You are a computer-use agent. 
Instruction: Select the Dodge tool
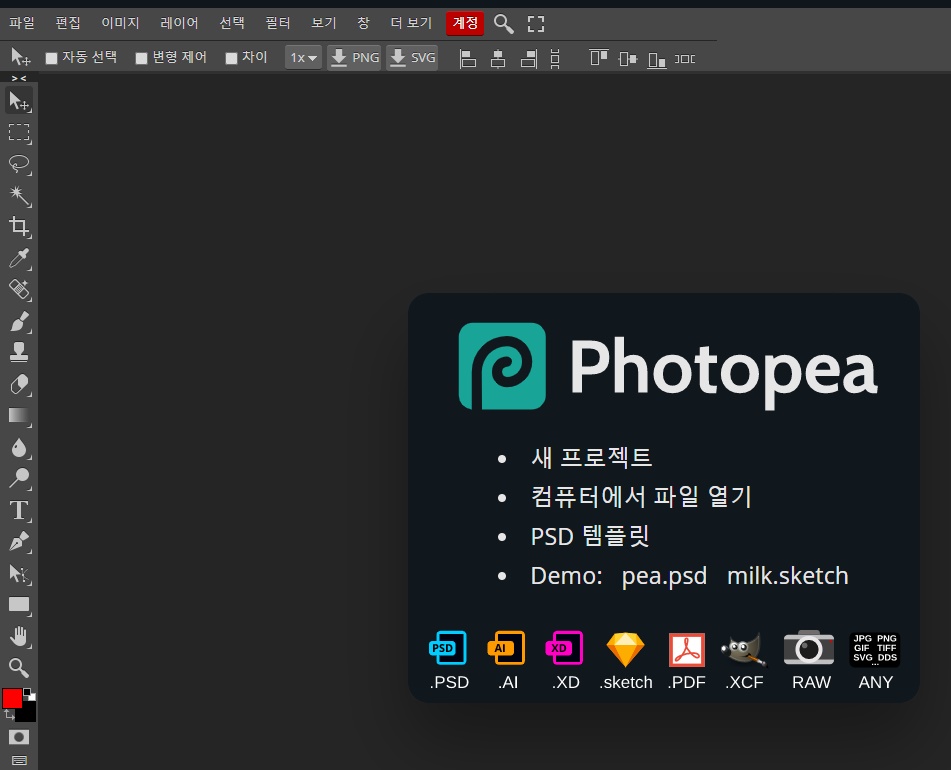(x=19, y=479)
